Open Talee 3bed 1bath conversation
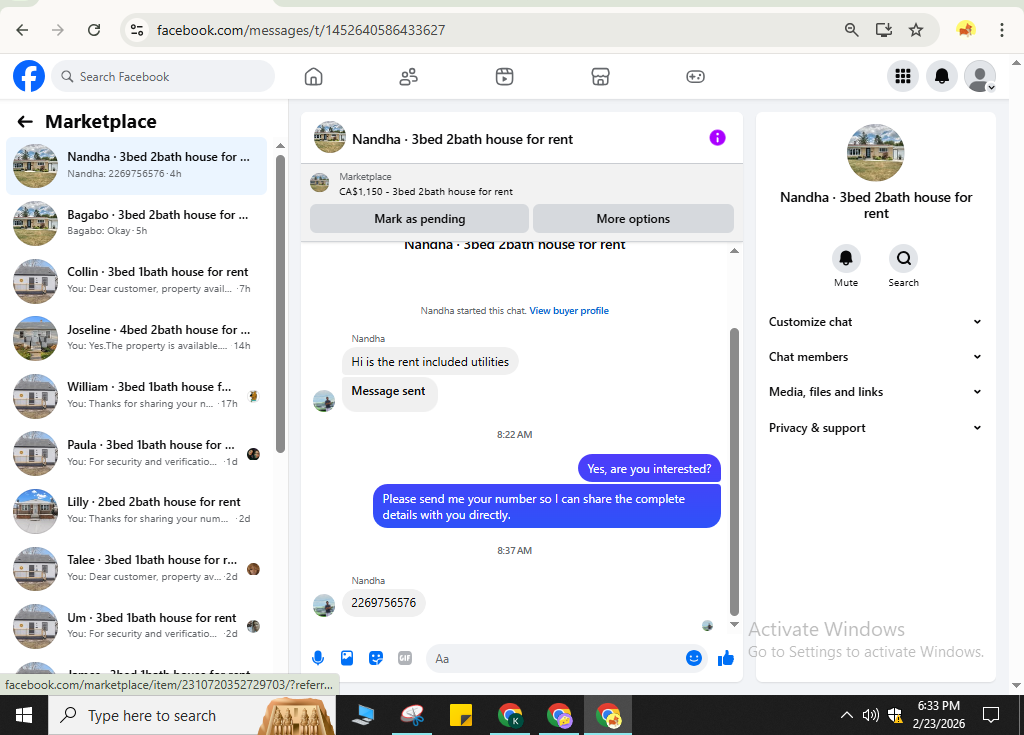The height and width of the screenshot is (735, 1024). tap(136, 568)
